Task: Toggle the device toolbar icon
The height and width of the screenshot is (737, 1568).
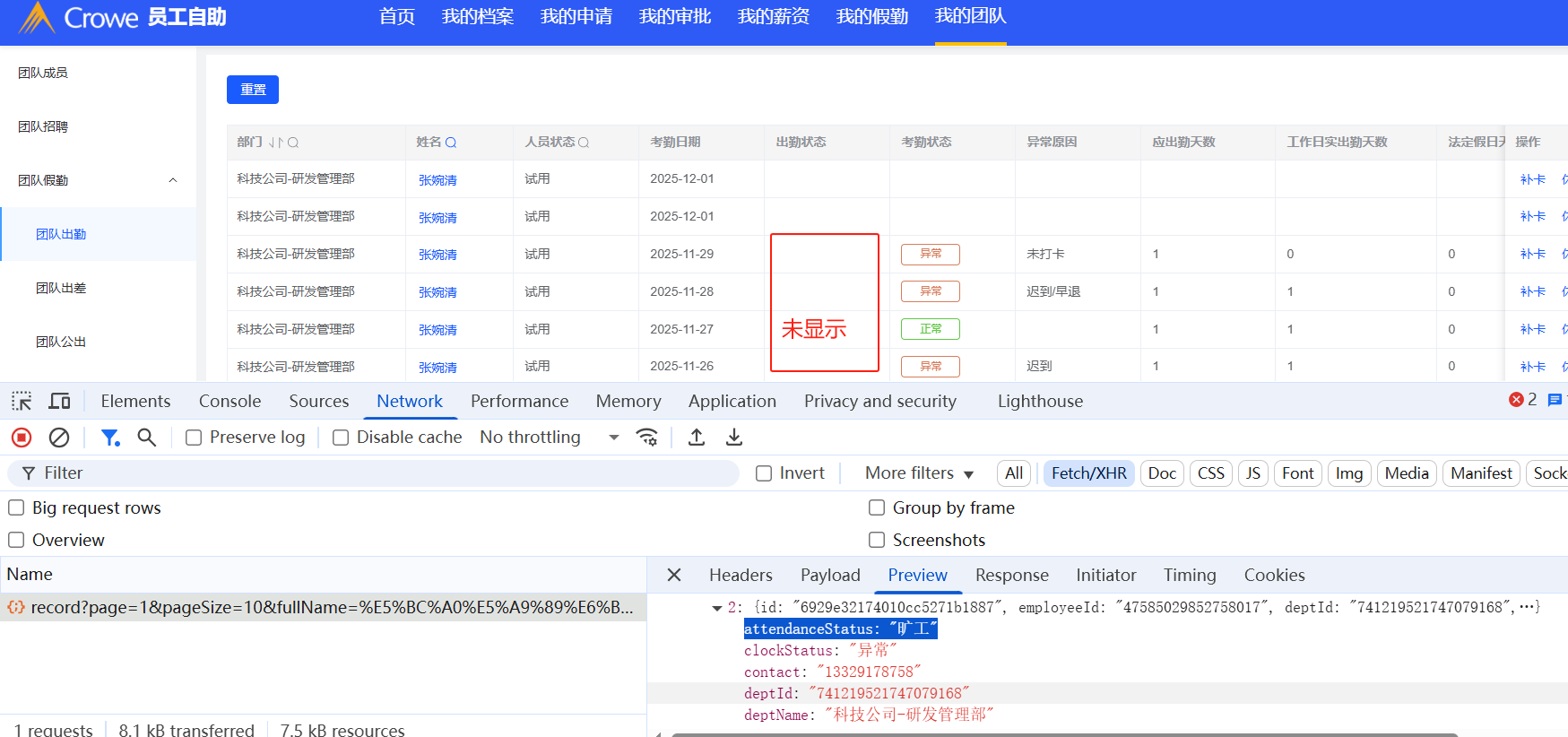Action: point(60,401)
